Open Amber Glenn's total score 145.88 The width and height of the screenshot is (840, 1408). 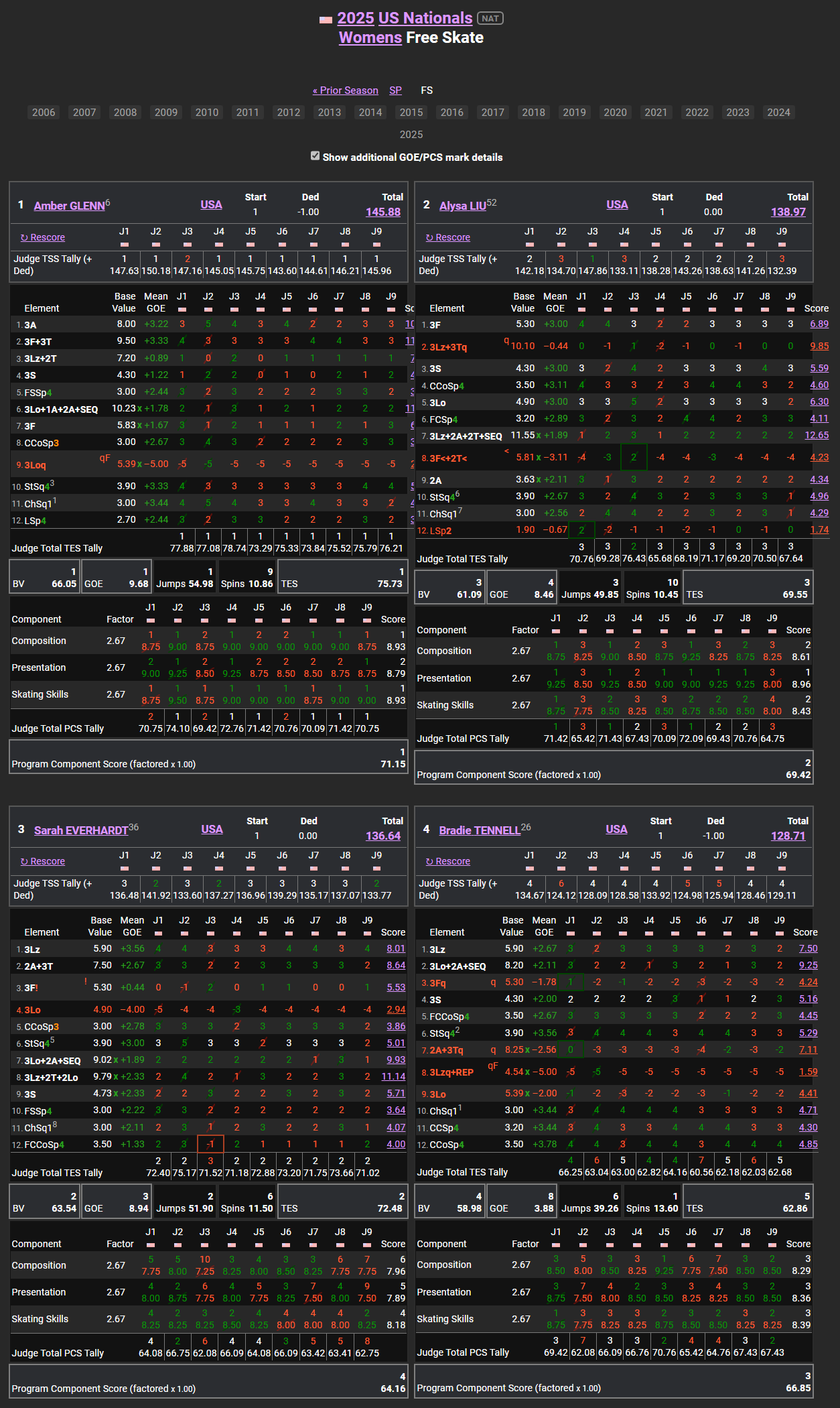382,212
